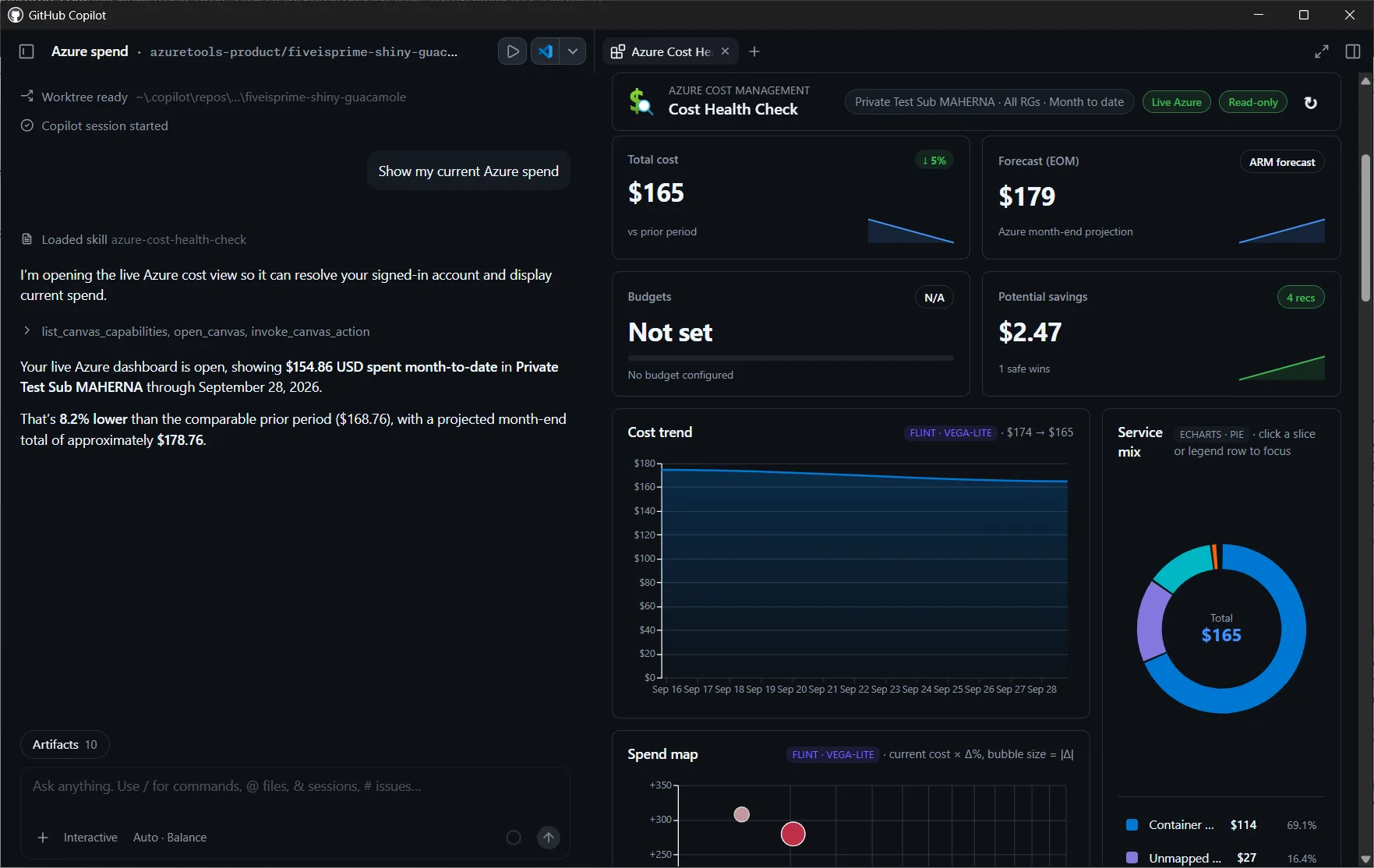Click the worktree path fiveisprime-shiny-guacamole
This screenshot has height=868, width=1374.
point(270,97)
